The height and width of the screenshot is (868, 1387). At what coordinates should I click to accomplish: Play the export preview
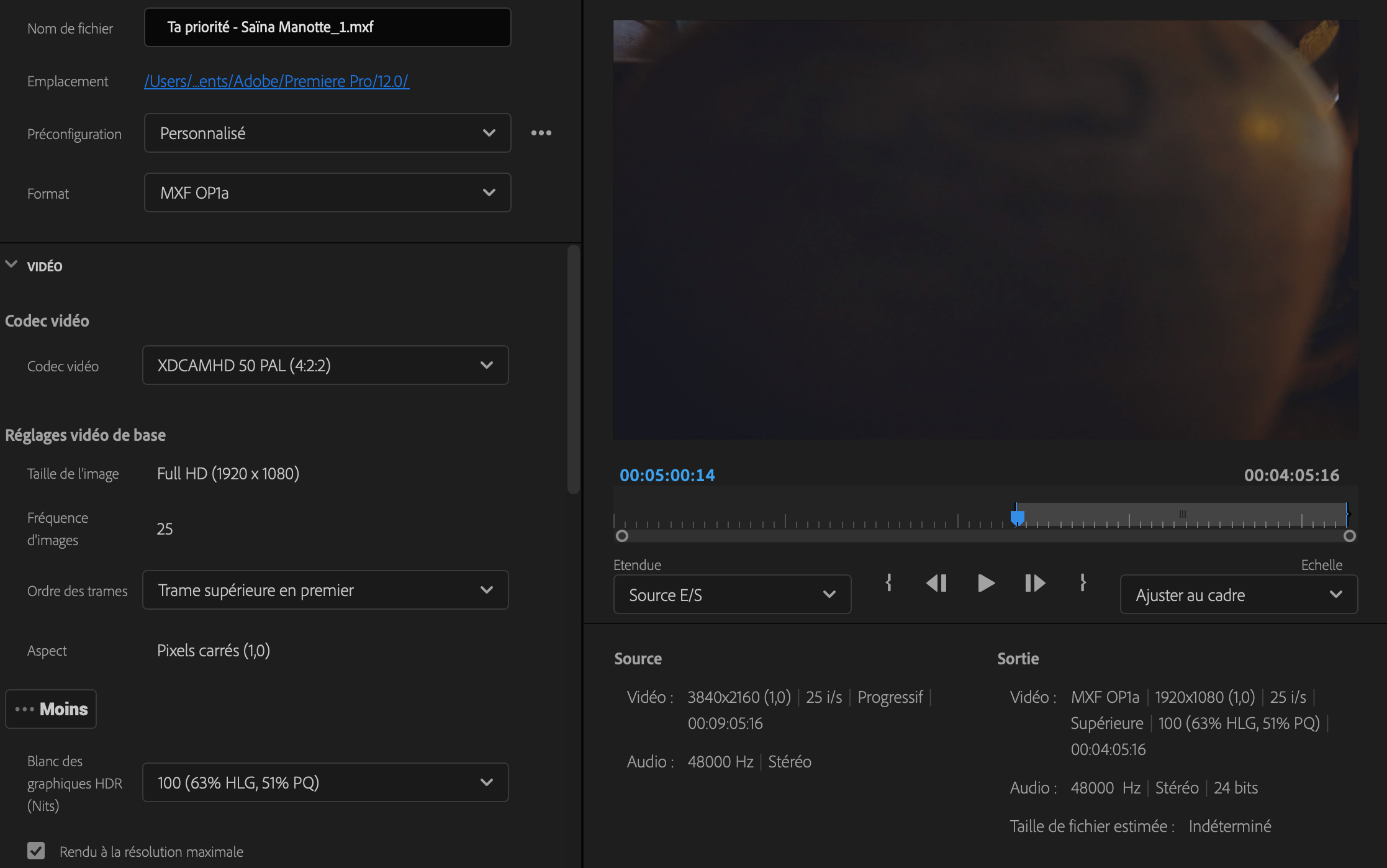coord(986,583)
